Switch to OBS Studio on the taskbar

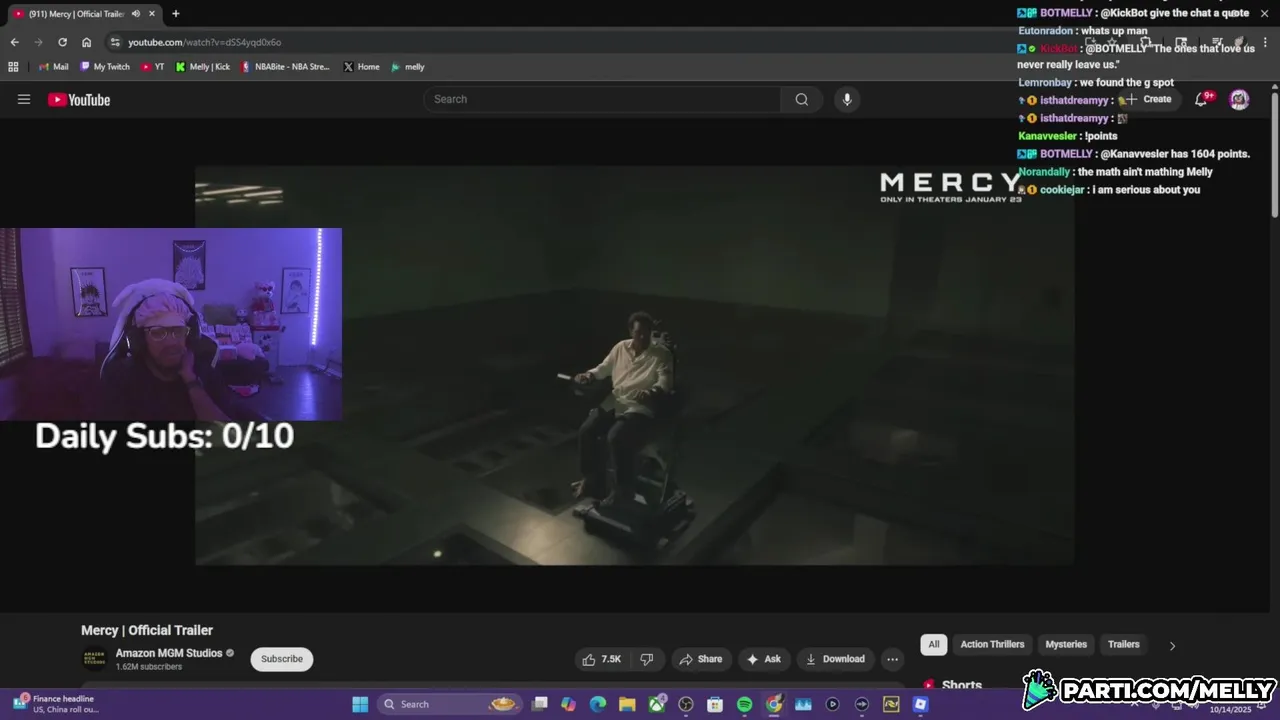(x=686, y=704)
